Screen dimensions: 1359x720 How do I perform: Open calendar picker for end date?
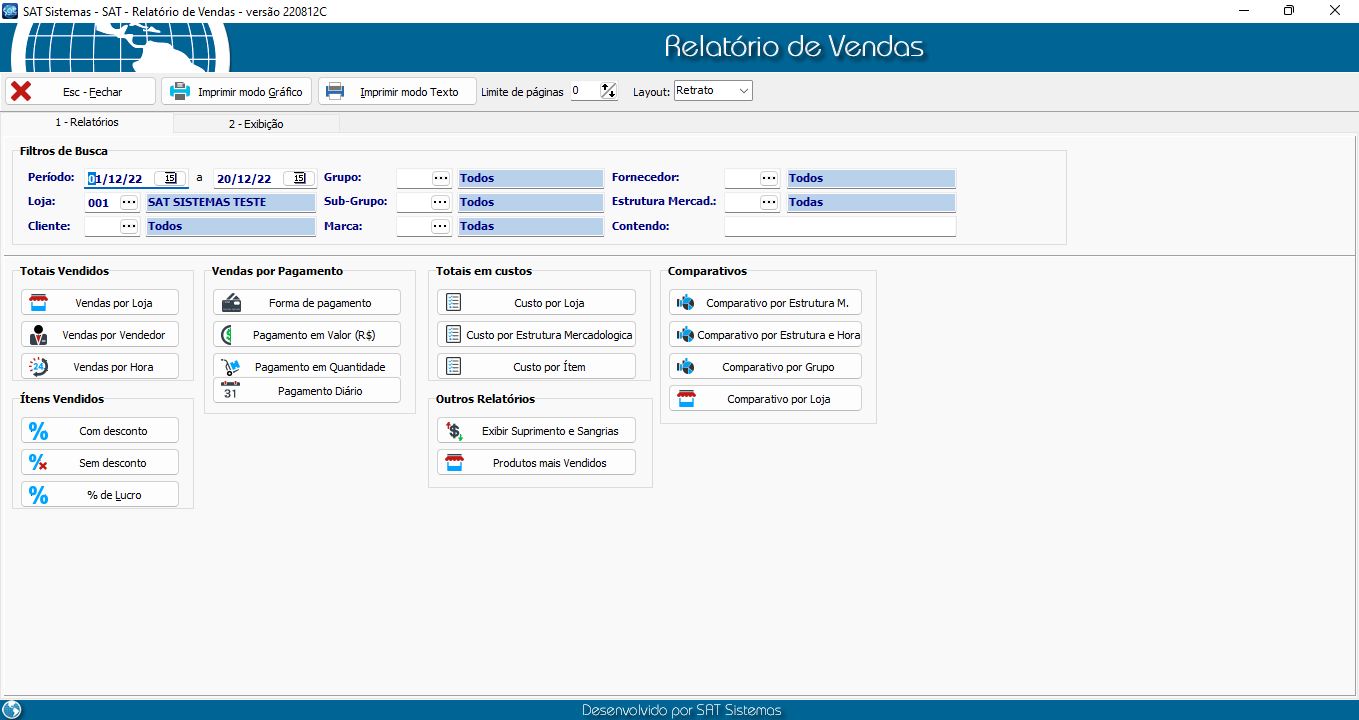299,178
